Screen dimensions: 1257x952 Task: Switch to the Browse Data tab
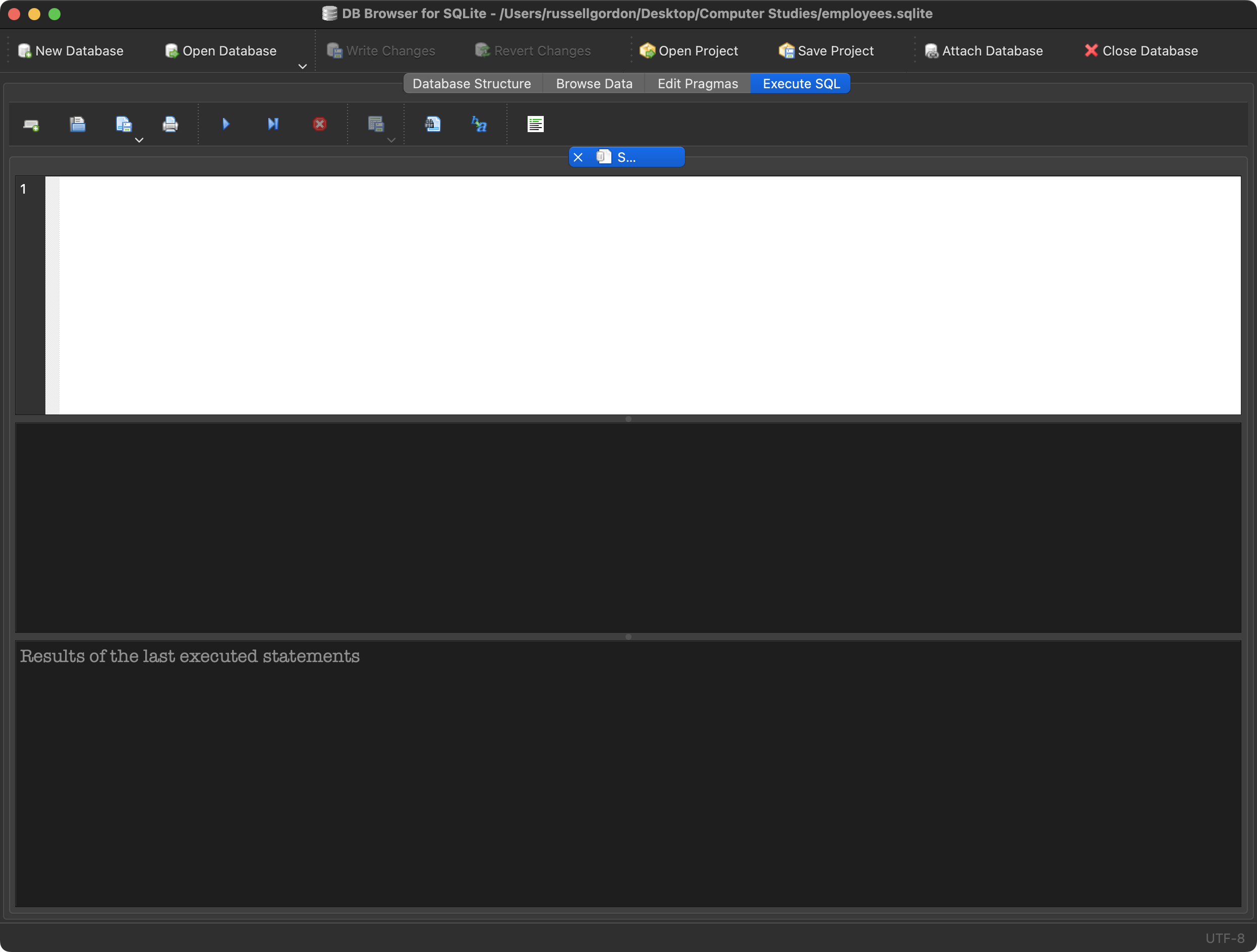[594, 83]
